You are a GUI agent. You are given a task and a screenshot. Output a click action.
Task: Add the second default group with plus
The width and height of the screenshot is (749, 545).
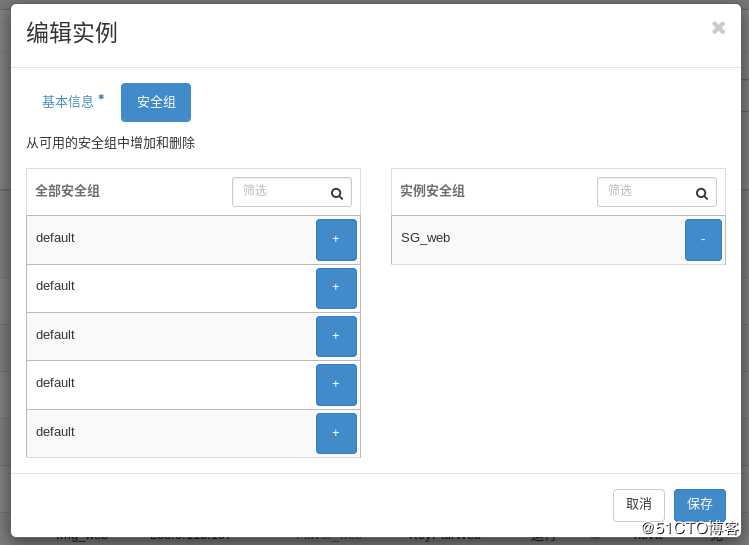[336, 288]
